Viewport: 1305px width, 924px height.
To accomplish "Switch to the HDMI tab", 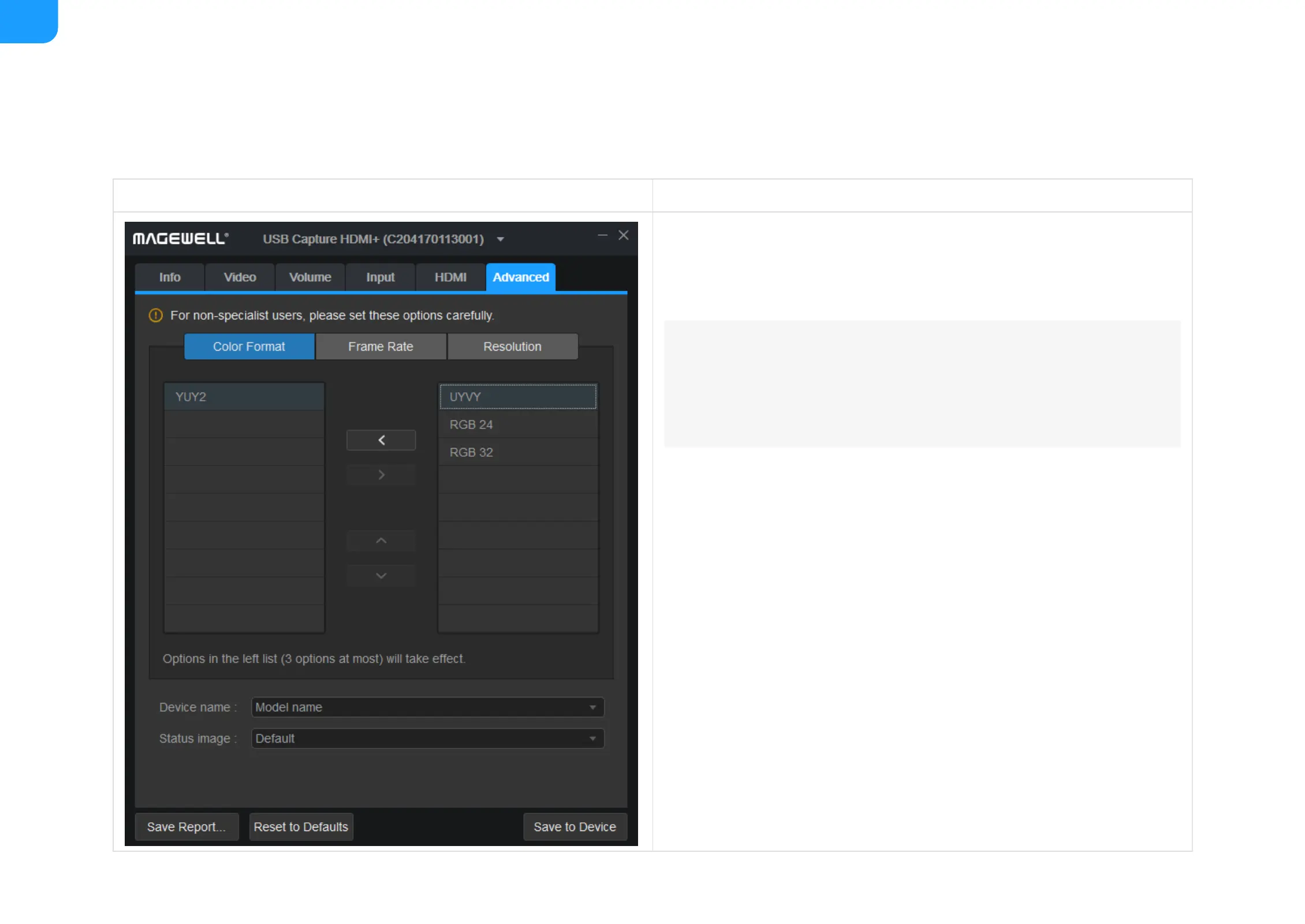I will tap(450, 277).
